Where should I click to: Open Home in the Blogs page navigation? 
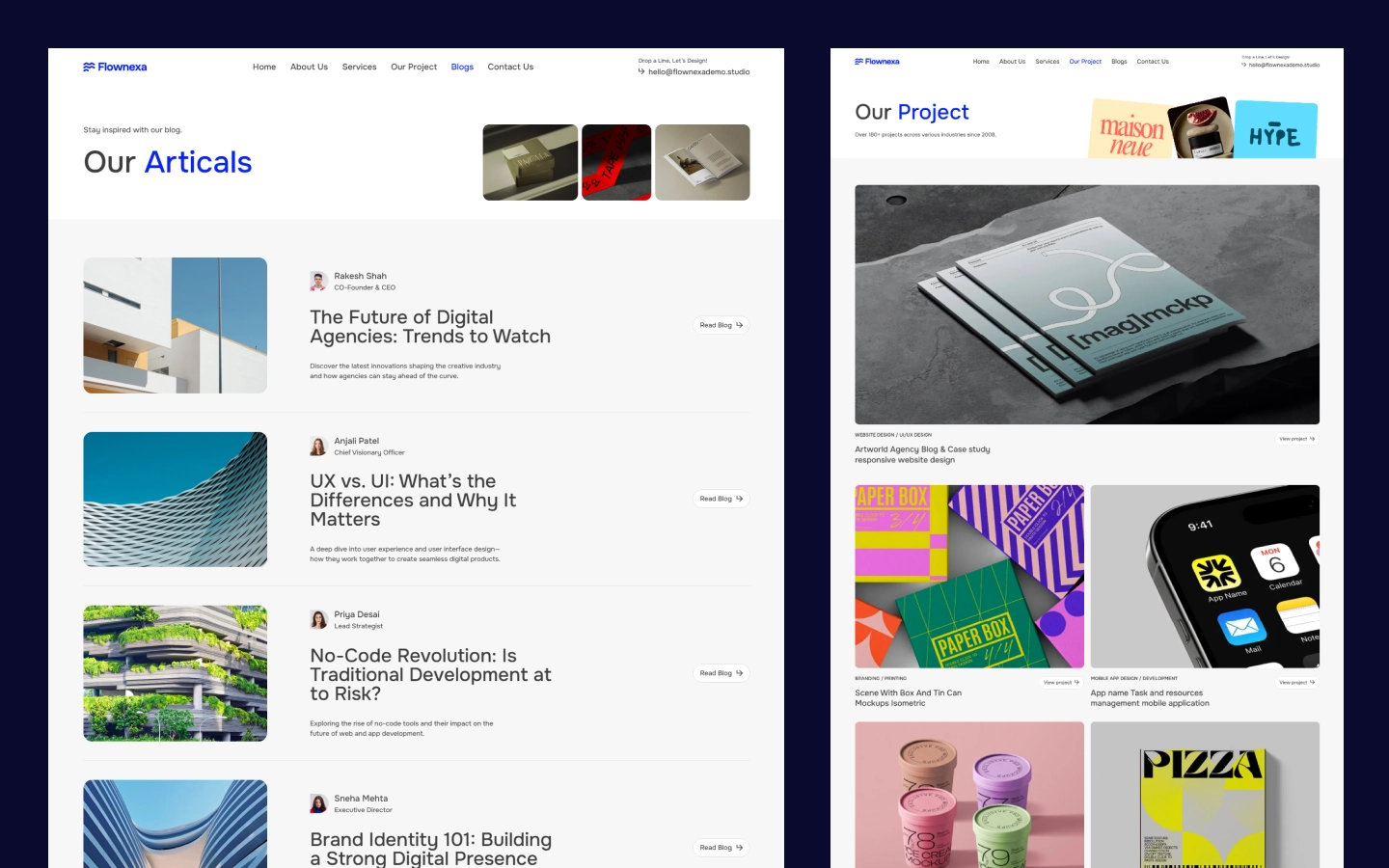coord(264,68)
